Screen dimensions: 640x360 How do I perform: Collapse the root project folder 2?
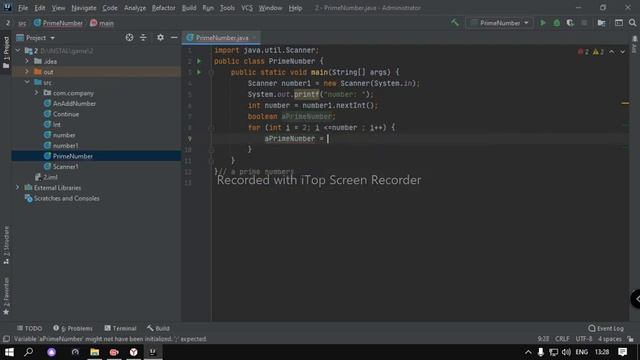(18, 51)
